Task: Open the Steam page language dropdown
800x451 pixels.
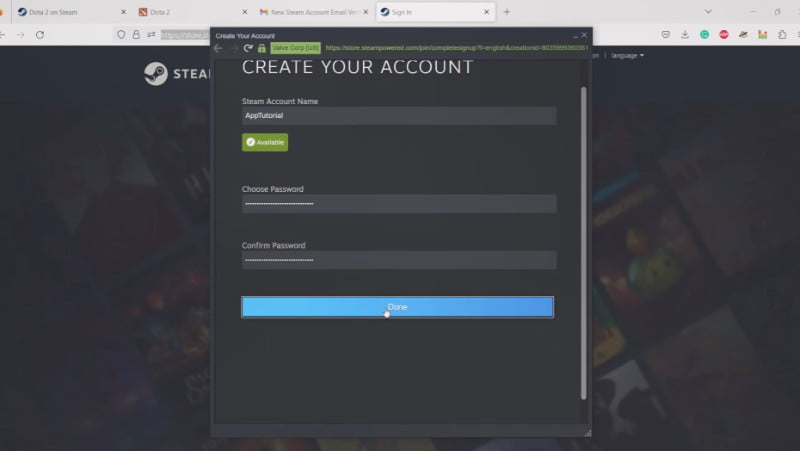Action: pos(628,56)
